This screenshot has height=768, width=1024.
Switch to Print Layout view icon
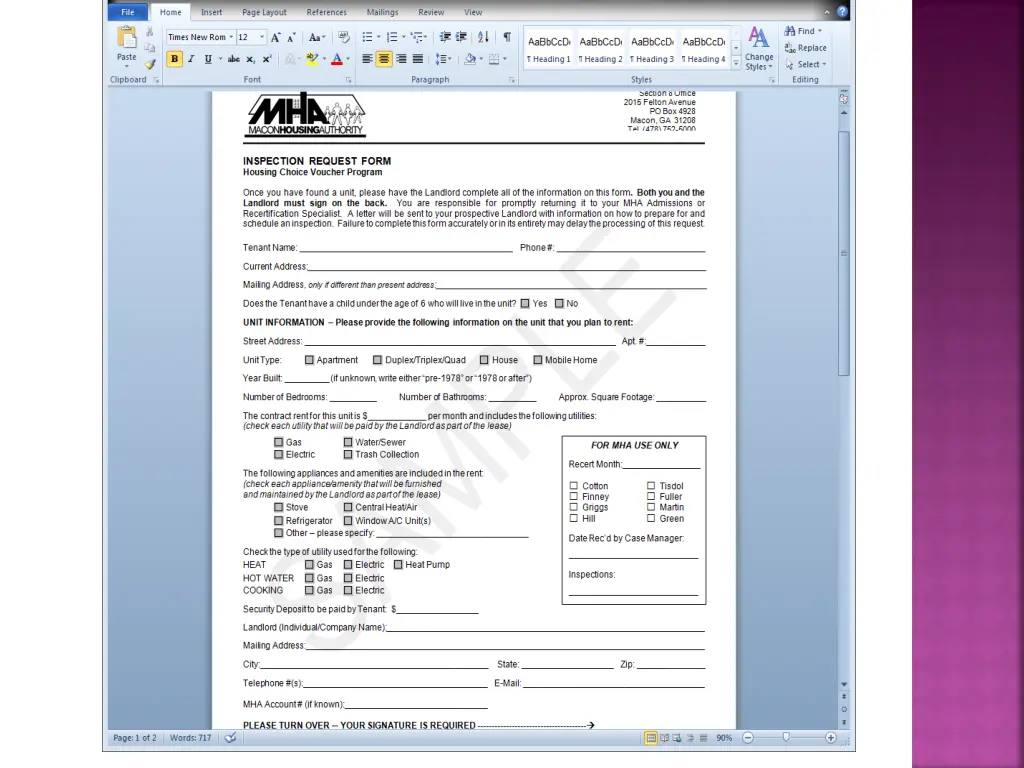[651, 738]
